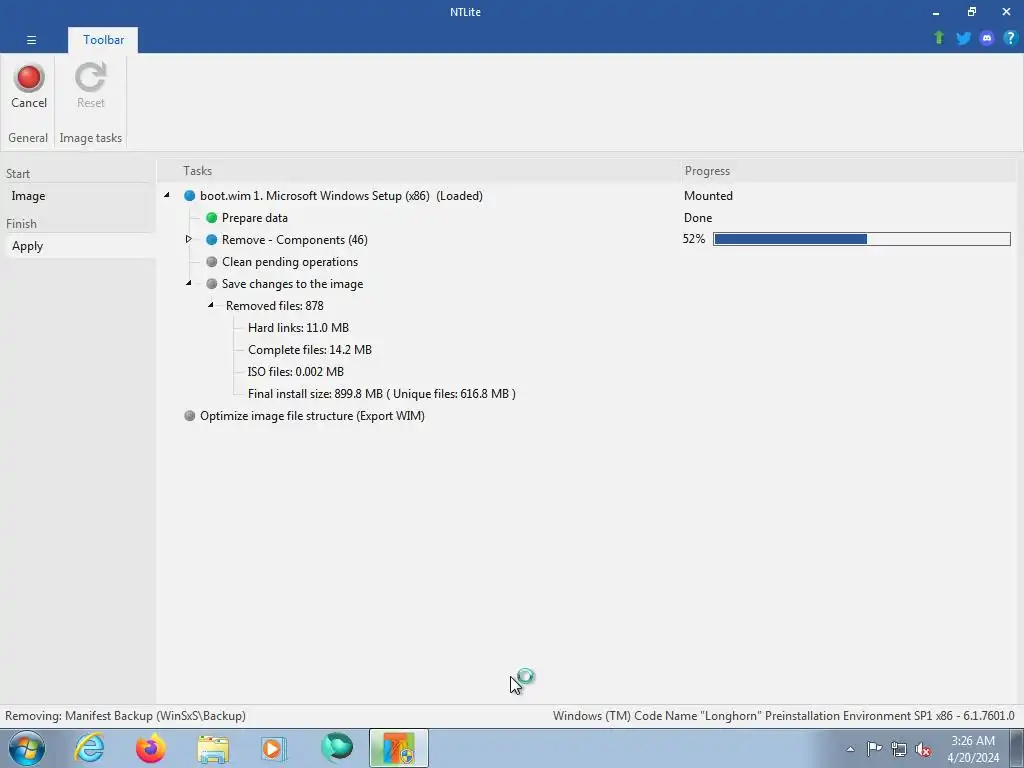The width and height of the screenshot is (1024, 768).
Task: Click the blue dot beside Remove - Components
Action: click(x=212, y=240)
